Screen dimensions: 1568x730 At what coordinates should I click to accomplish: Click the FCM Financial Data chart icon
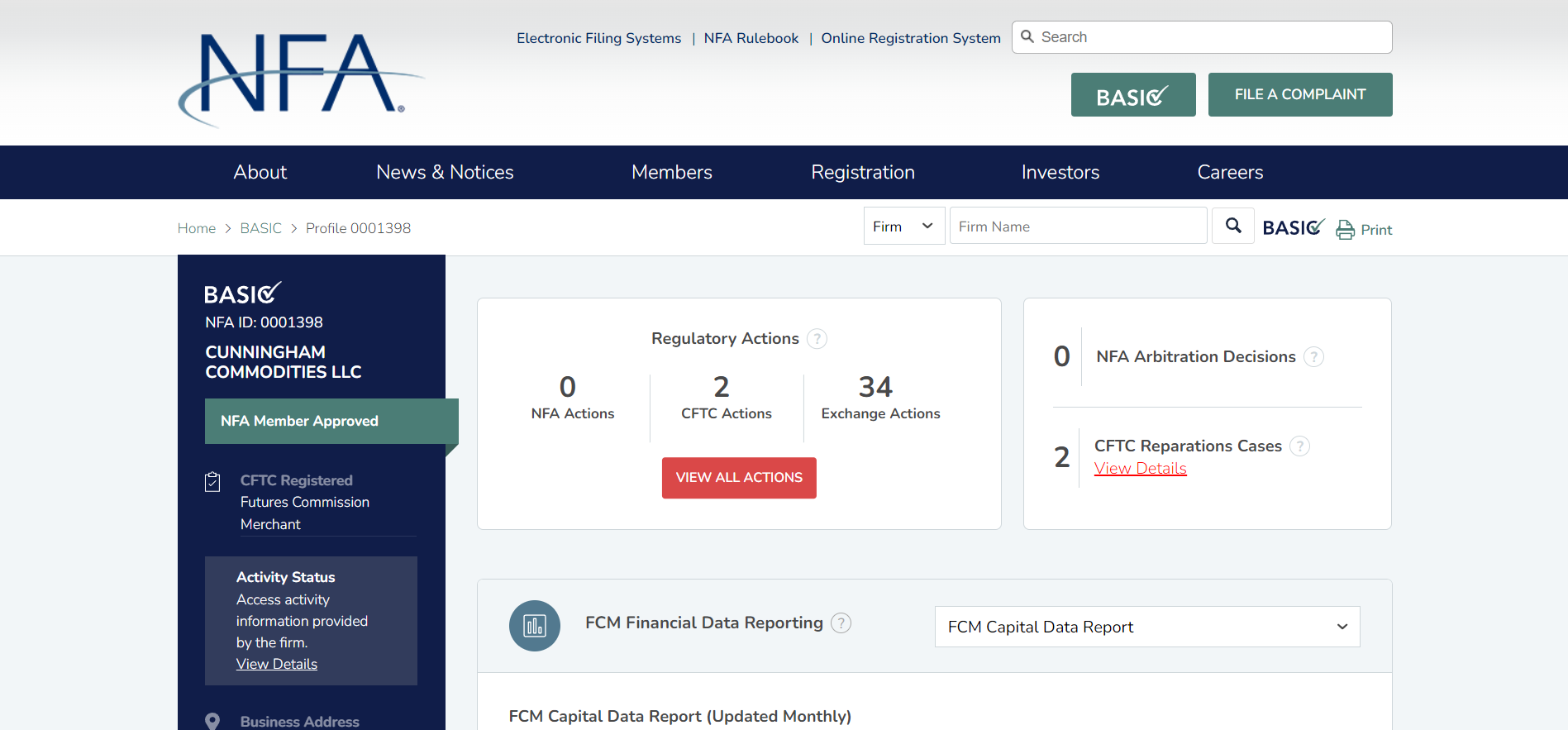(x=534, y=626)
